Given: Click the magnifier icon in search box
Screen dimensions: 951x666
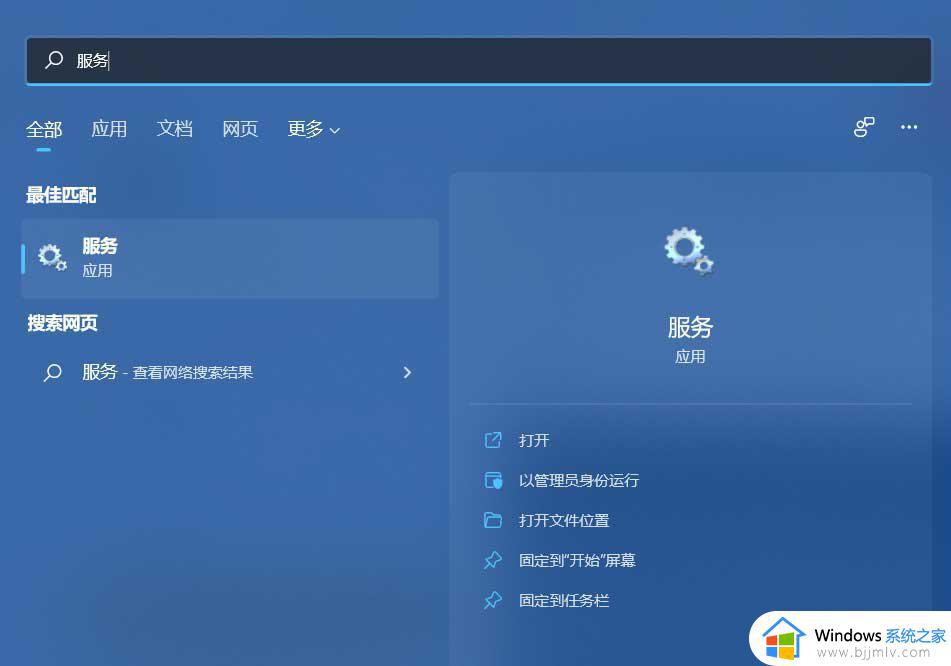Looking at the screenshot, I should pyautogui.click(x=54, y=59).
